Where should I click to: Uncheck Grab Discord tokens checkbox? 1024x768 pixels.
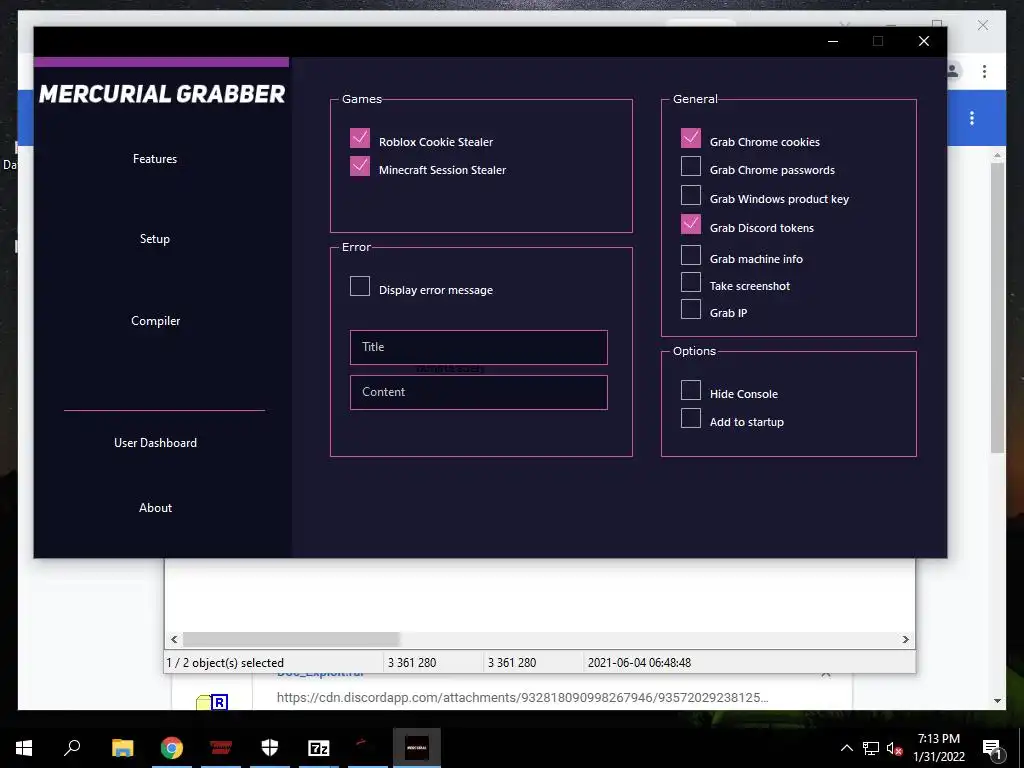(x=691, y=224)
